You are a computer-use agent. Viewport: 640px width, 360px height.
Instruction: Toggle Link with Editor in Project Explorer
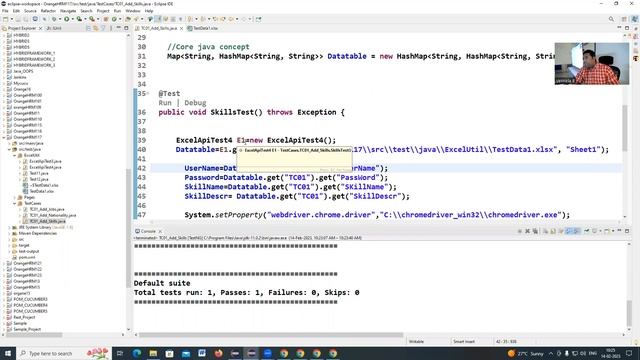coord(96,28)
